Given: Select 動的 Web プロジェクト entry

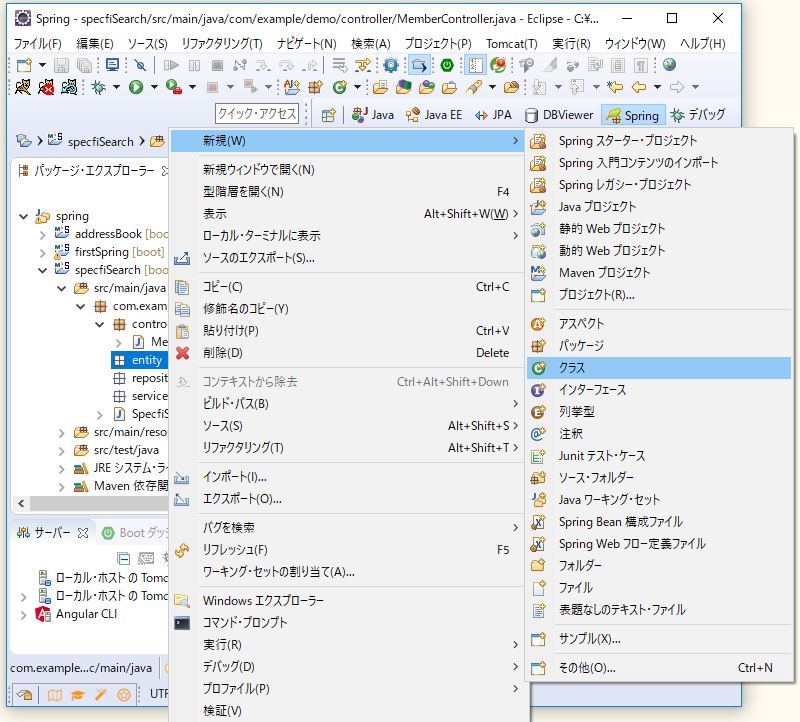Looking at the screenshot, I should 658,251.
